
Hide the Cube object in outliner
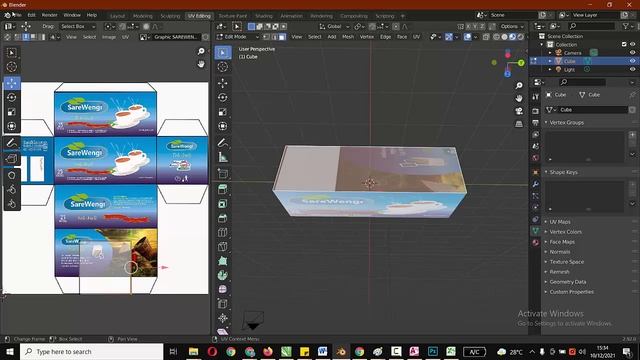tap(632, 61)
